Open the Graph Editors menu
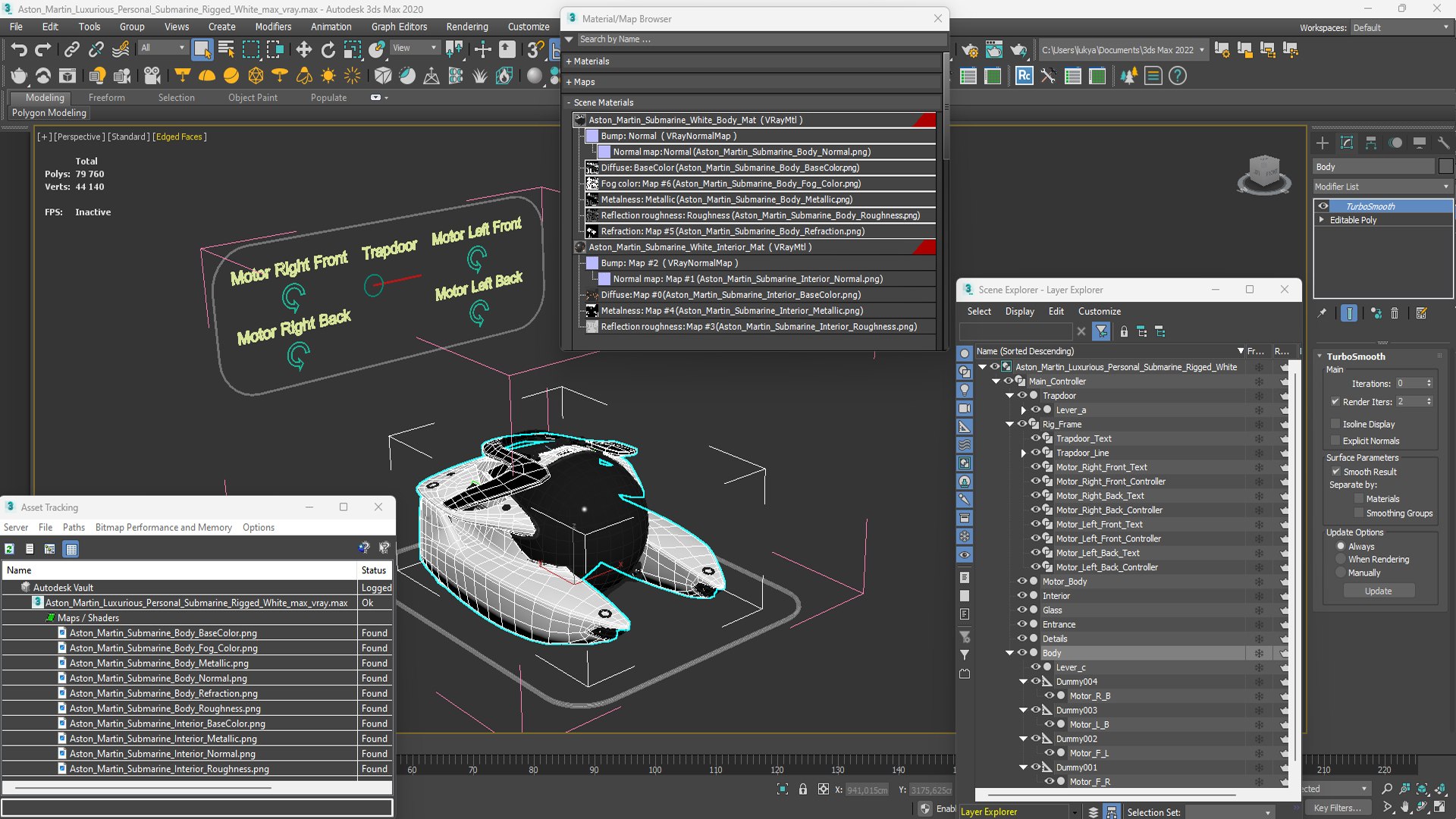This screenshot has height=819, width=1456. pyautogui.click(x=399, y=27)
